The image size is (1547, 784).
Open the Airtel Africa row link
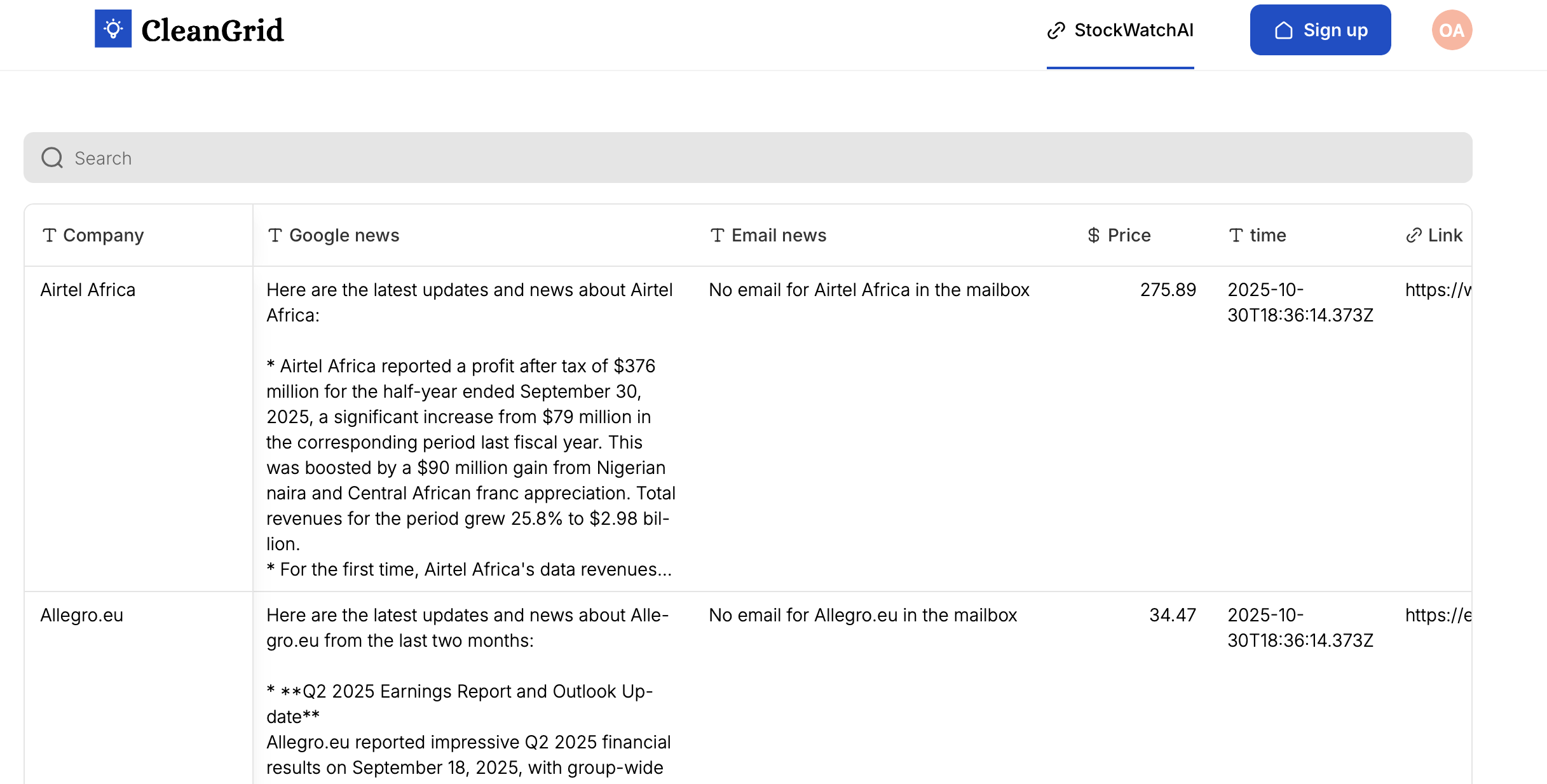point(1438,290)
